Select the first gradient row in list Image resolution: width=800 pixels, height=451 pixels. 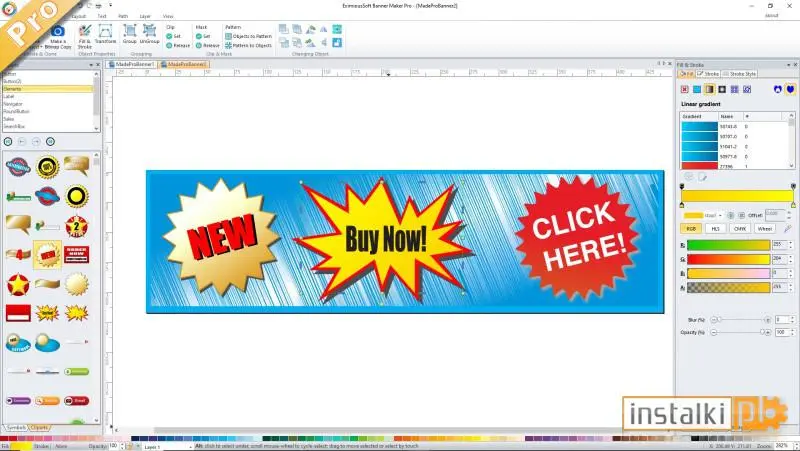pyautogui.click(x=735, y=126)
